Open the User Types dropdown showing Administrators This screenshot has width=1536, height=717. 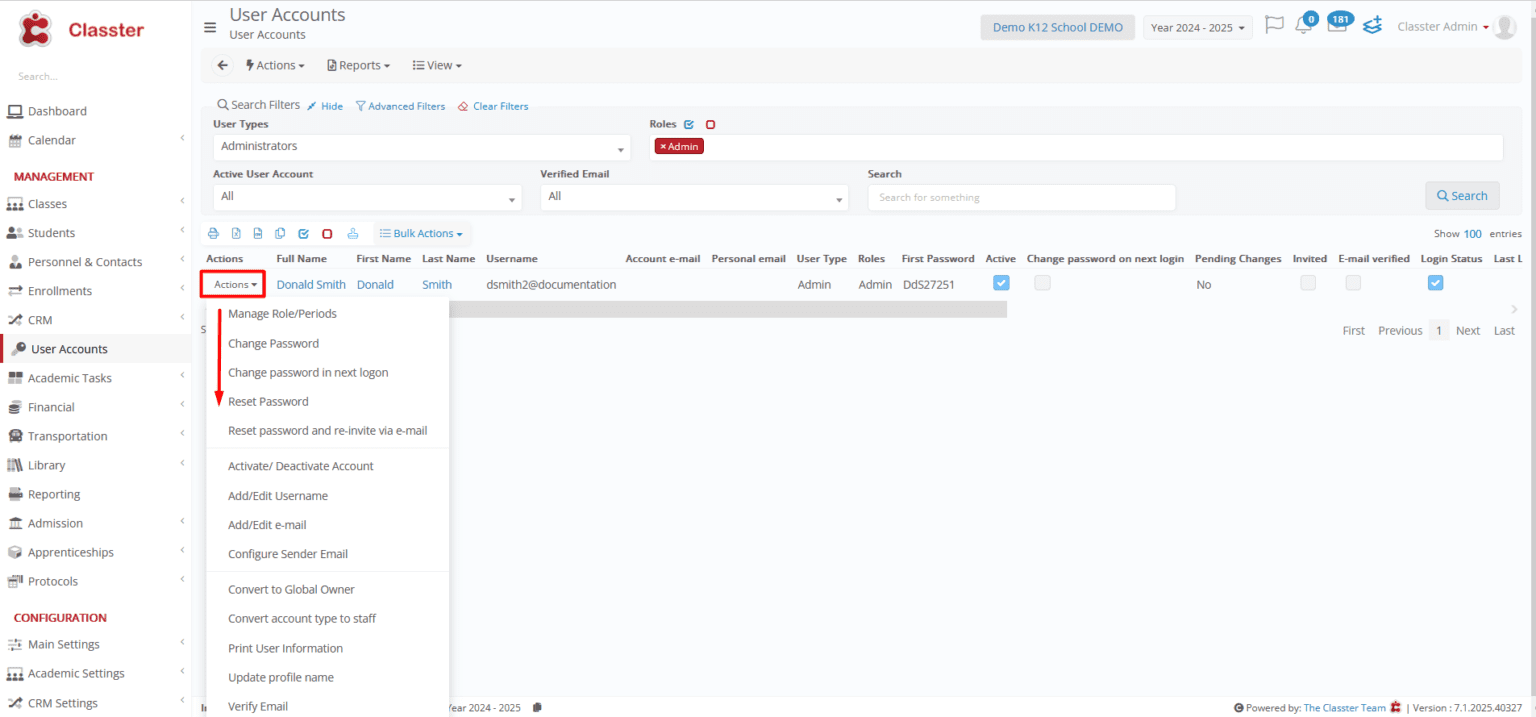421,146
